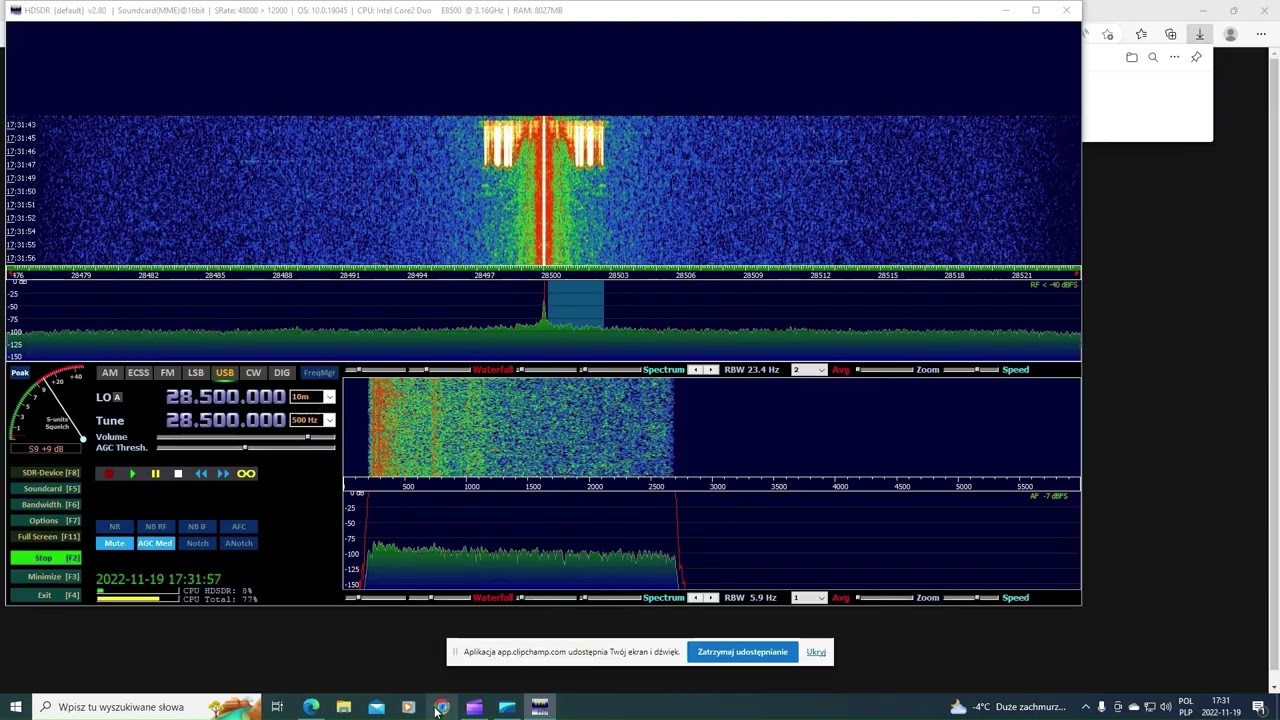This screenshot has height=720, width=1280.
Task: Start recording with the red record button
Action: point(109,474)
